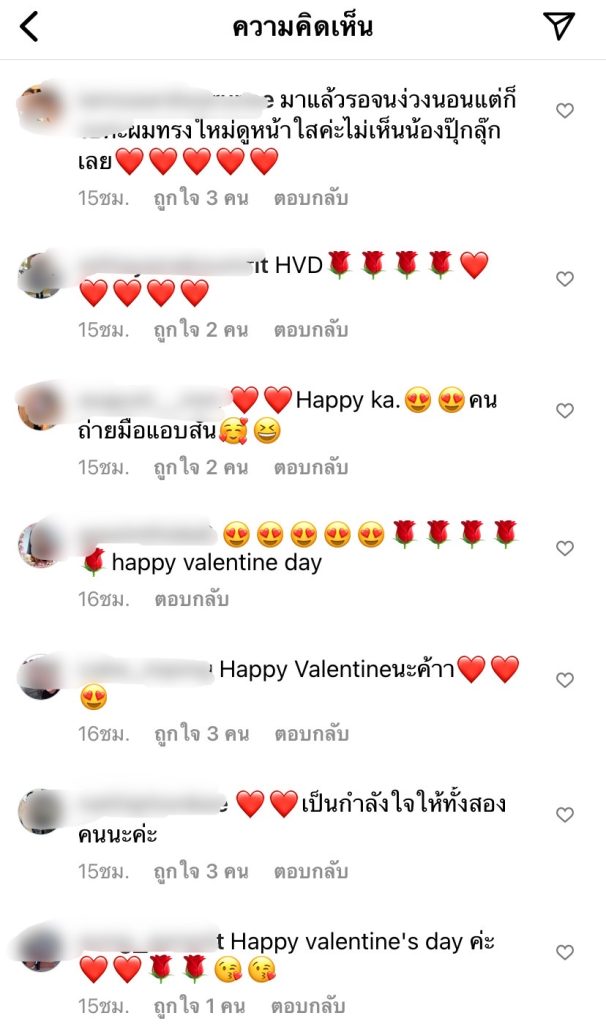Reply to 'เป็นกำลังใจให้ทั้งสอง' comment
This screenshot has height=1024, width=606.
(311, 871)
